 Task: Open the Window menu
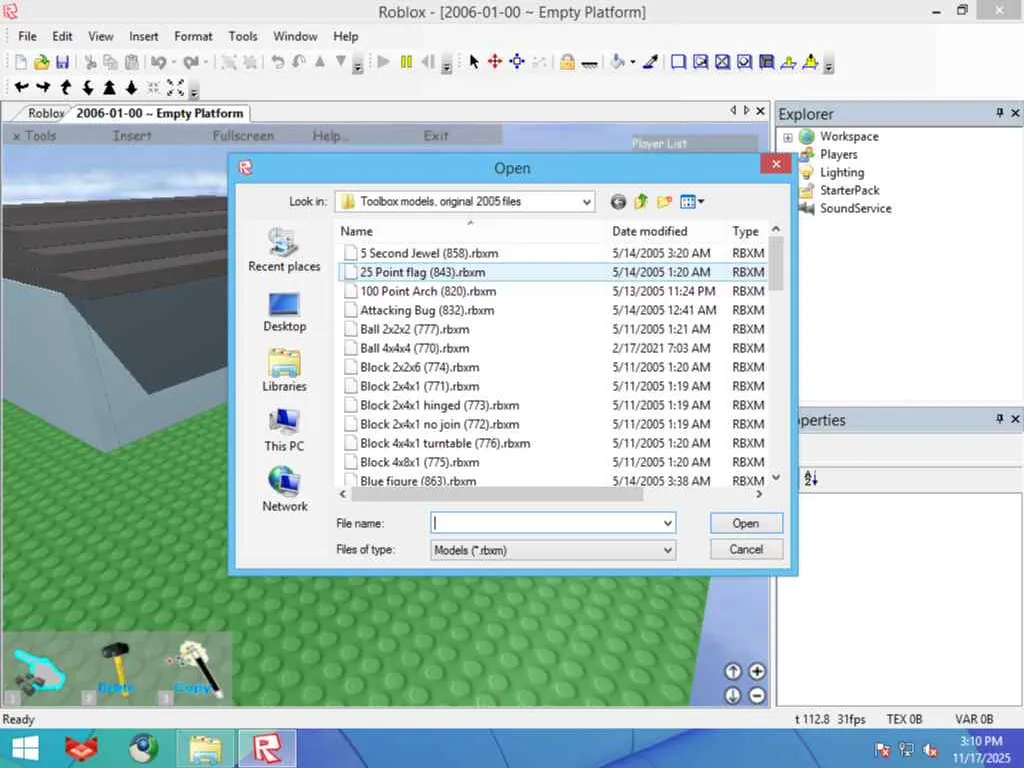coord(295,37)
